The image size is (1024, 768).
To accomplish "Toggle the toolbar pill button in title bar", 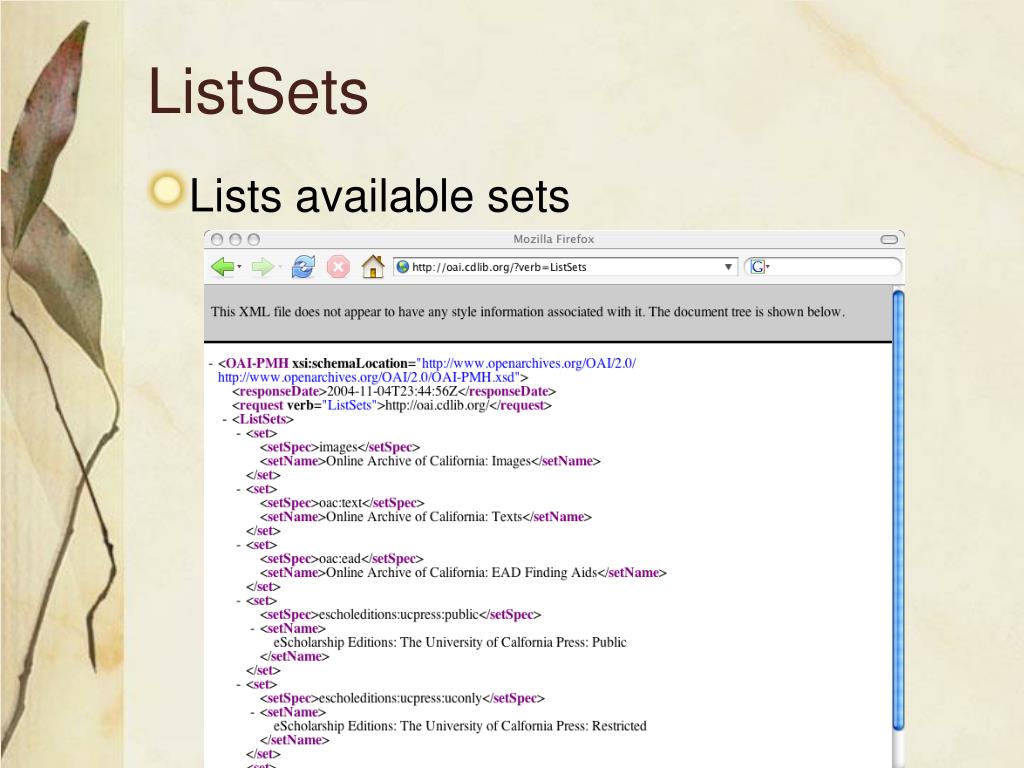I will 889,240.
